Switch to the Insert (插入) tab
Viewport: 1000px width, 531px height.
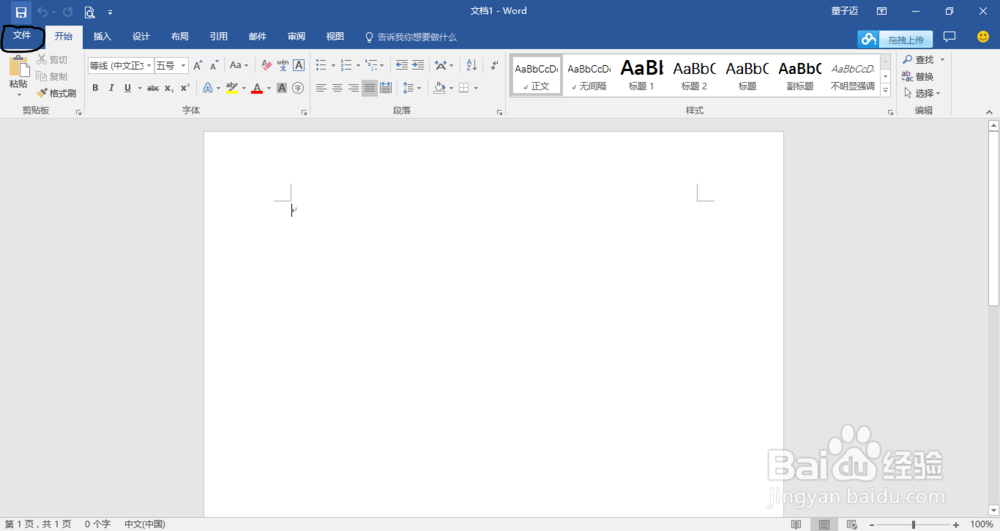tap(102, 36)
